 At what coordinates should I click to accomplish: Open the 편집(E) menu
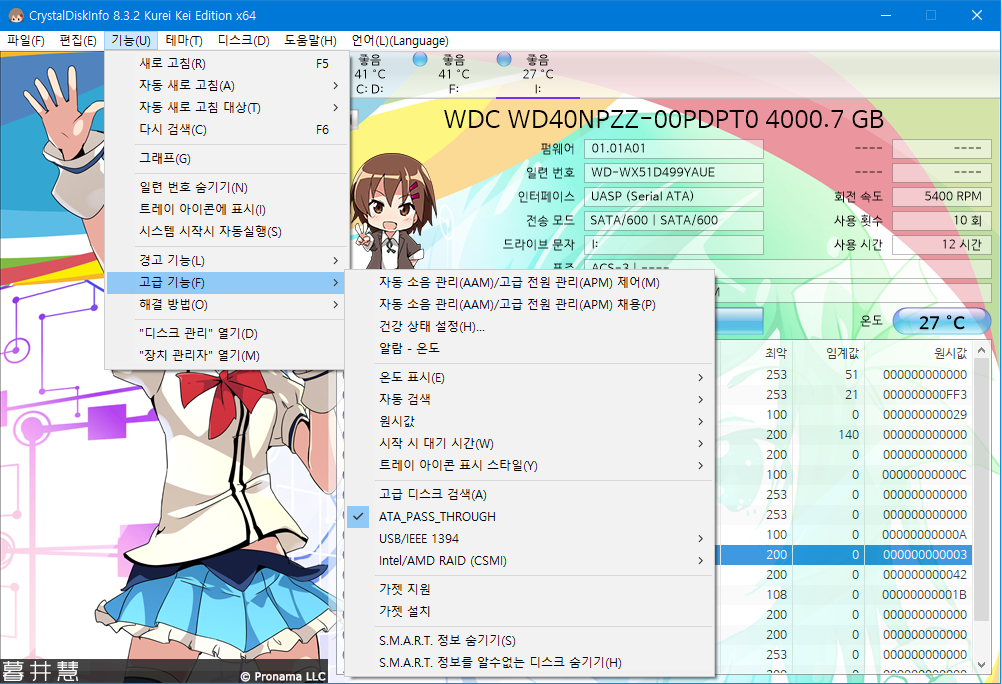tap(78, 41)
